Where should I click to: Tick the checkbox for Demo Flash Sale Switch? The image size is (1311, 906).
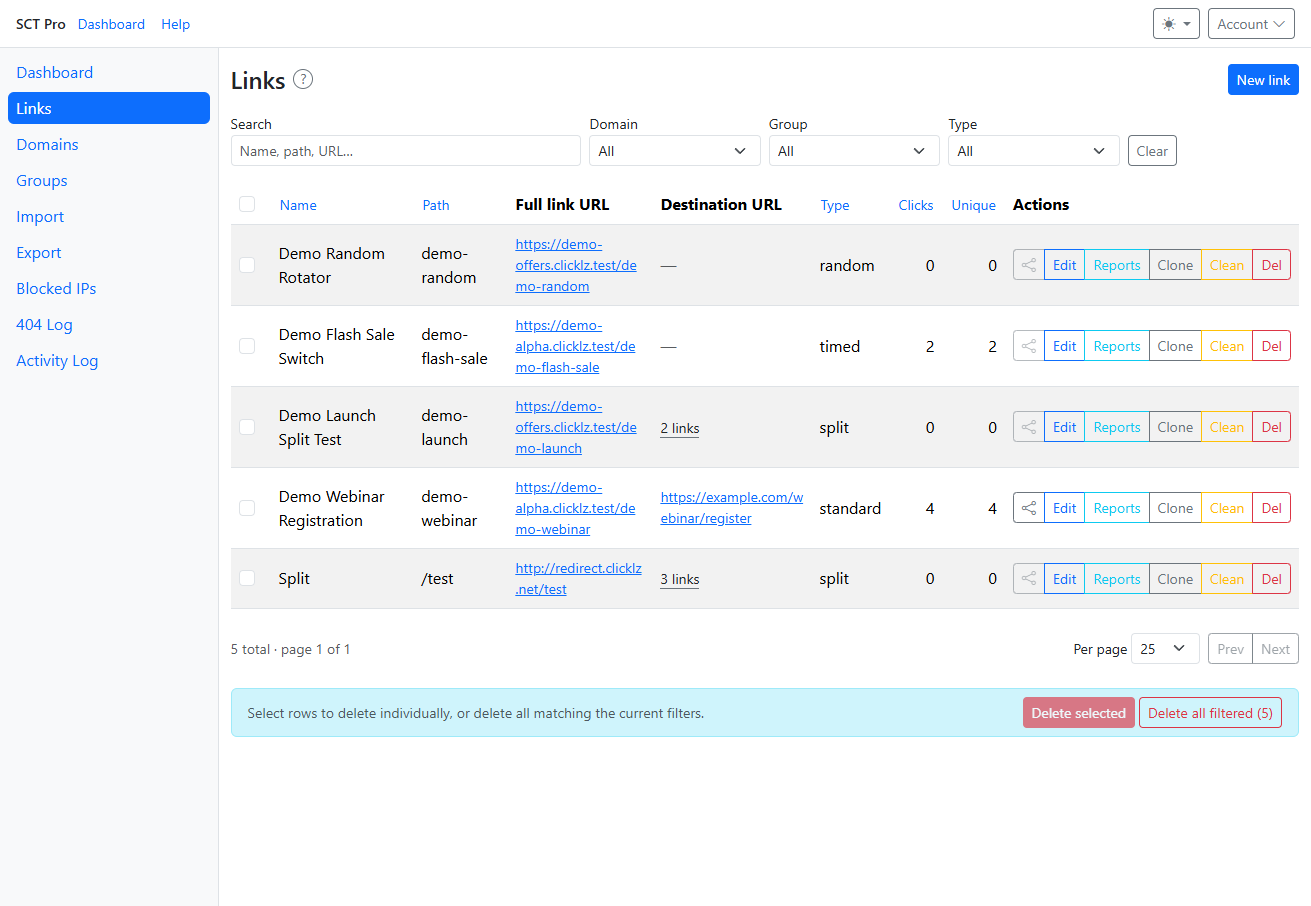click(247, 346)
